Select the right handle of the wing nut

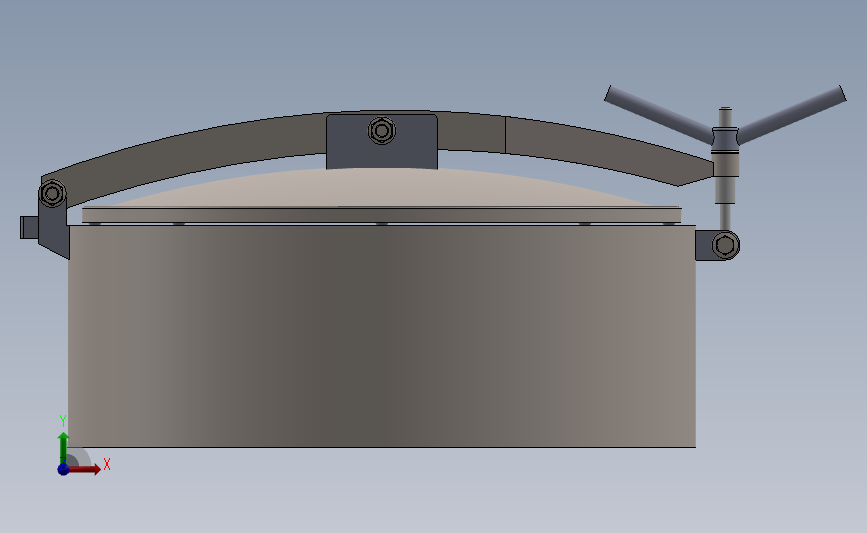(792, 114)
